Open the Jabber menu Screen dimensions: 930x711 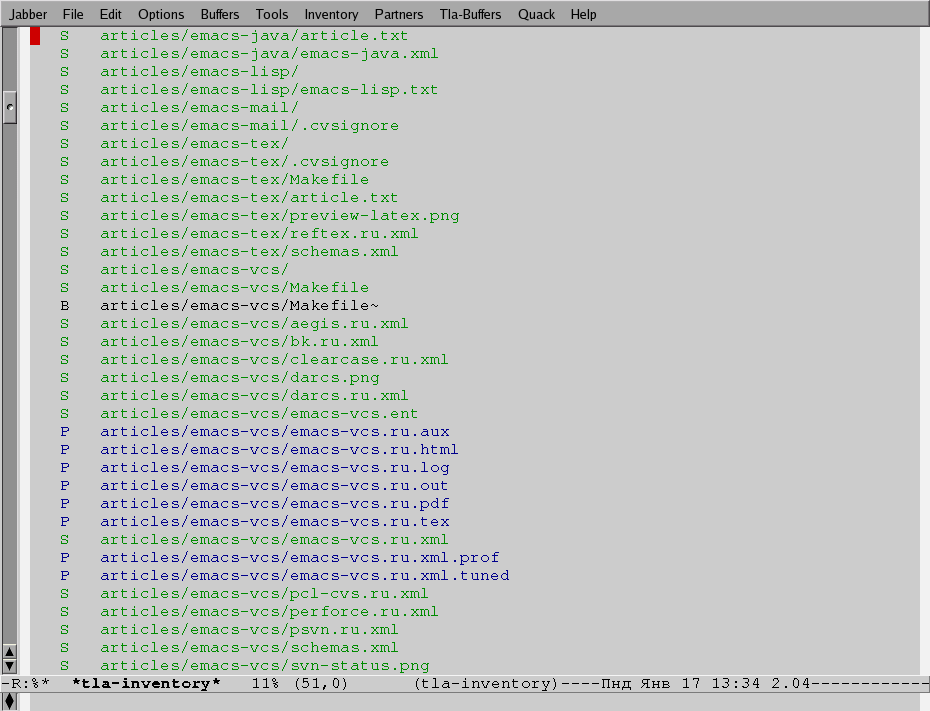click(x=29, y=14)
